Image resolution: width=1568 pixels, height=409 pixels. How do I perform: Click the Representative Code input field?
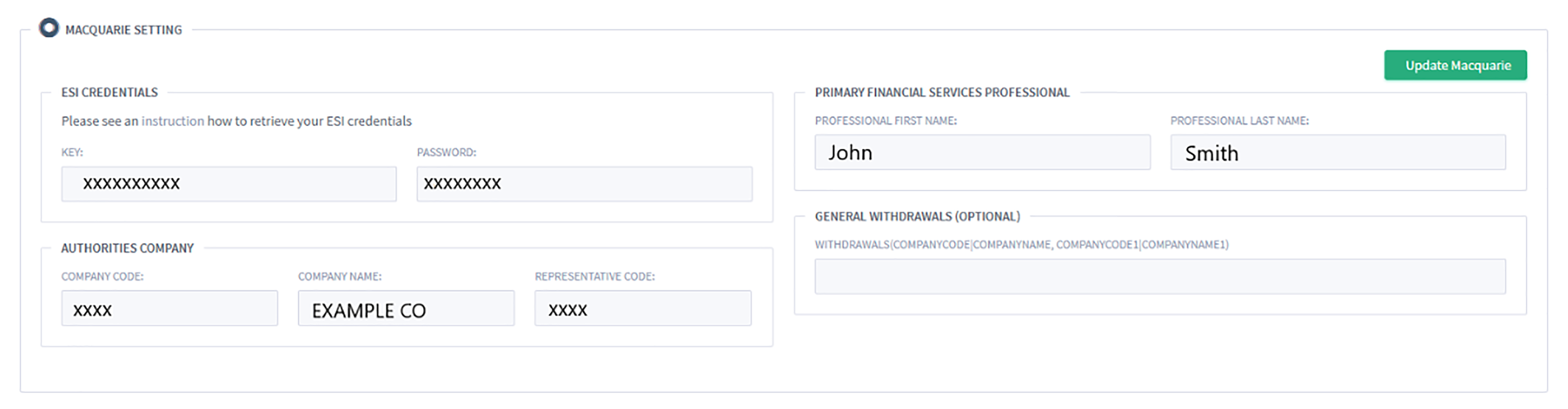[x=643, y=308]
